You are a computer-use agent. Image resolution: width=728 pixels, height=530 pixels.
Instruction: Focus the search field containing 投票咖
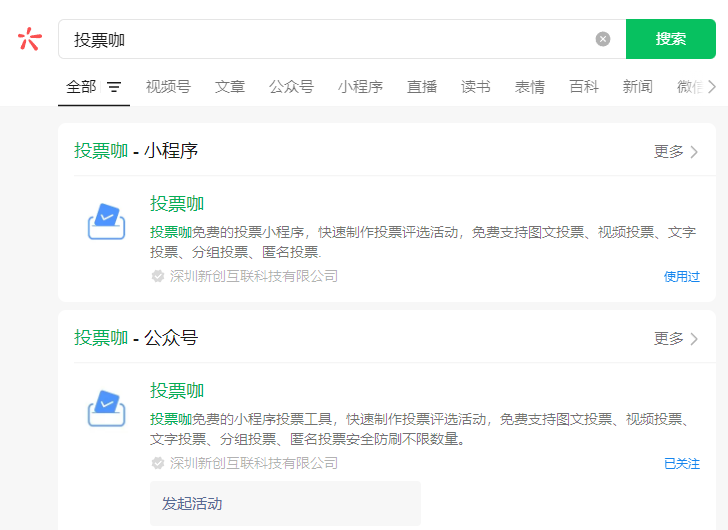coord(342,39)
